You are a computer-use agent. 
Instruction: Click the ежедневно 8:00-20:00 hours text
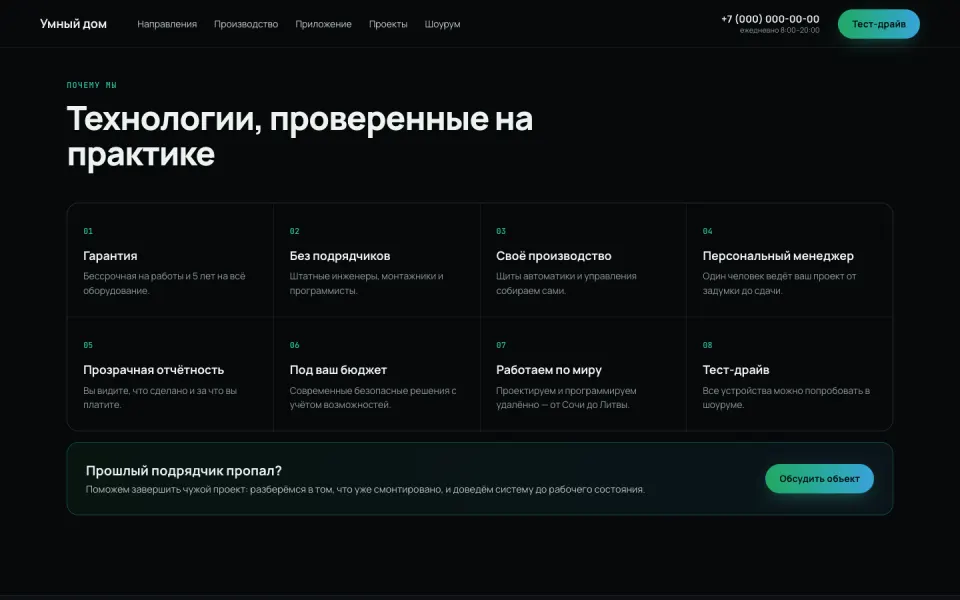coord(779,31)
